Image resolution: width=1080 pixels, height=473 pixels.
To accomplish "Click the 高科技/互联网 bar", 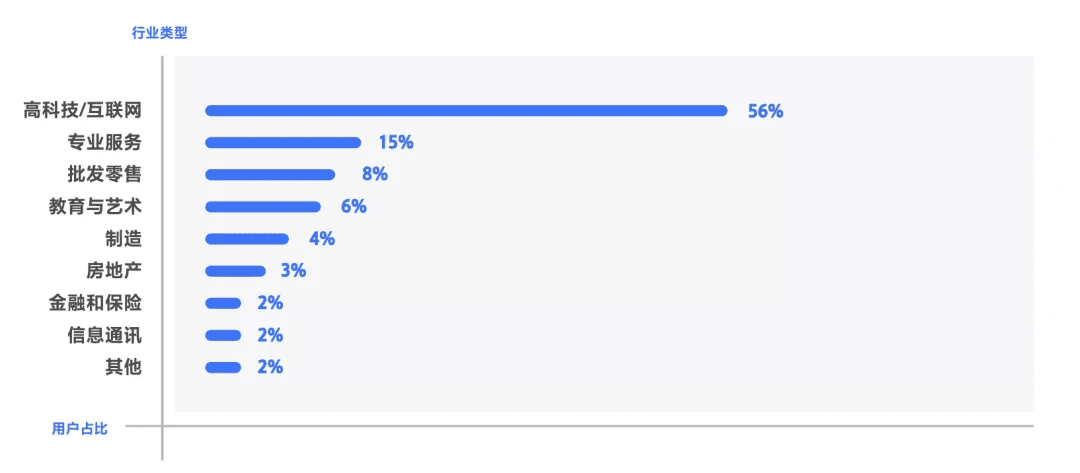I will click(x=466, y=111).
